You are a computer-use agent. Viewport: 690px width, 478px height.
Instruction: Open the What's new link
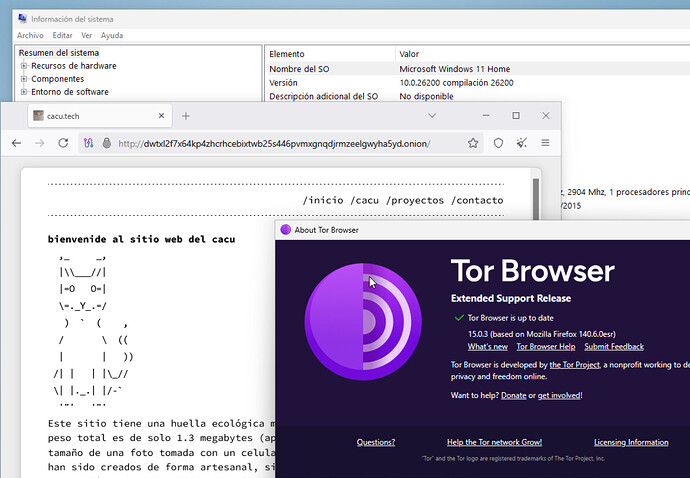coord(488,347)
